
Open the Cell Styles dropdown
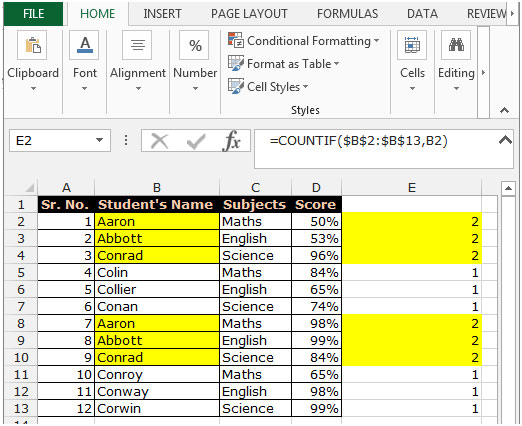(268, 87)
